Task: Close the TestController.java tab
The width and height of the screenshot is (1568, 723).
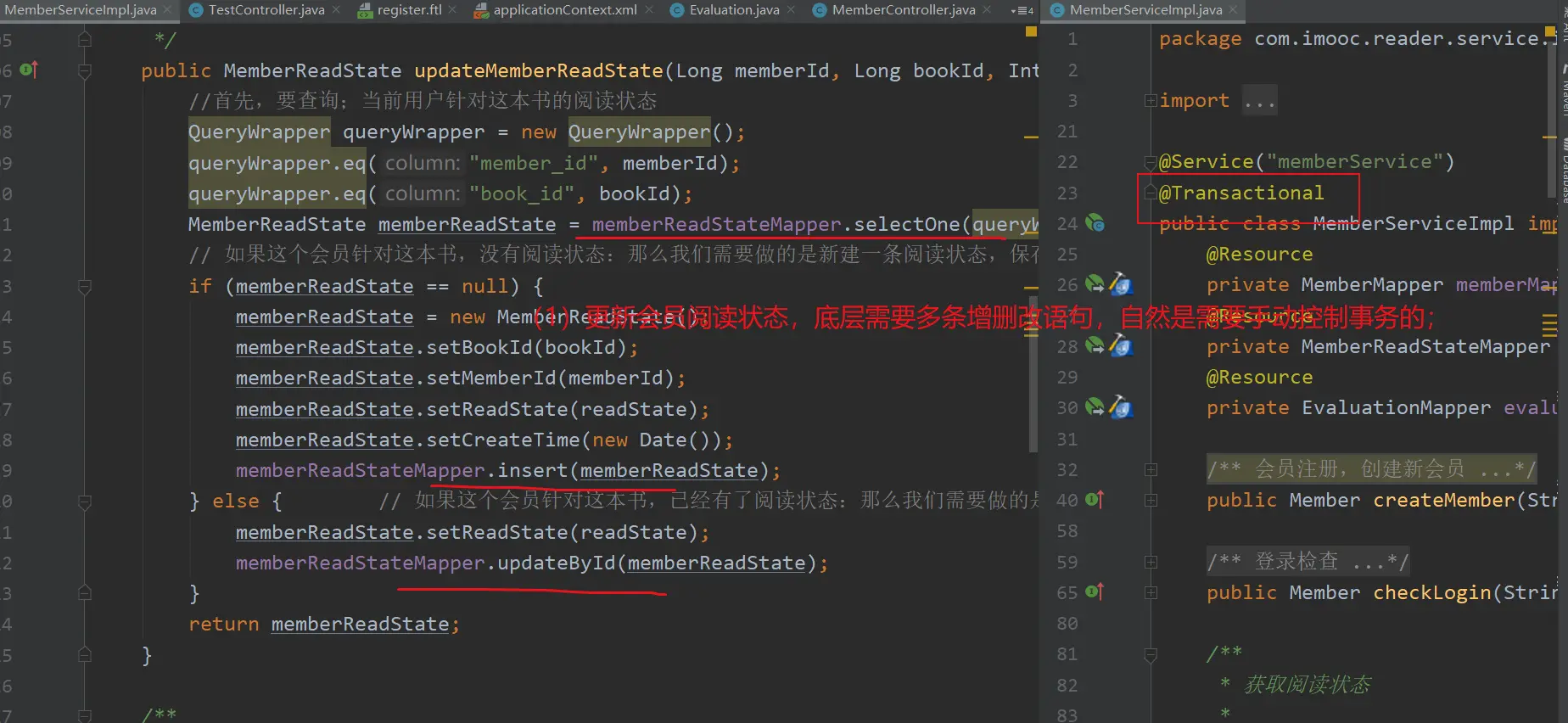Action: click(336, 10)
